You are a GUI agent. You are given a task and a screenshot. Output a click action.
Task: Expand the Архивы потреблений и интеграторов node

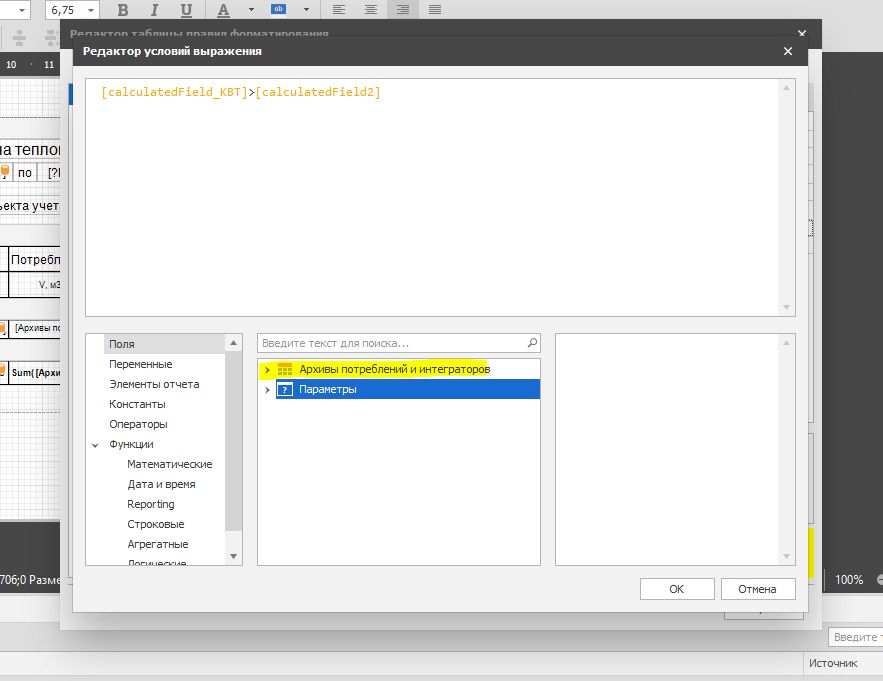tap(267, 370)
